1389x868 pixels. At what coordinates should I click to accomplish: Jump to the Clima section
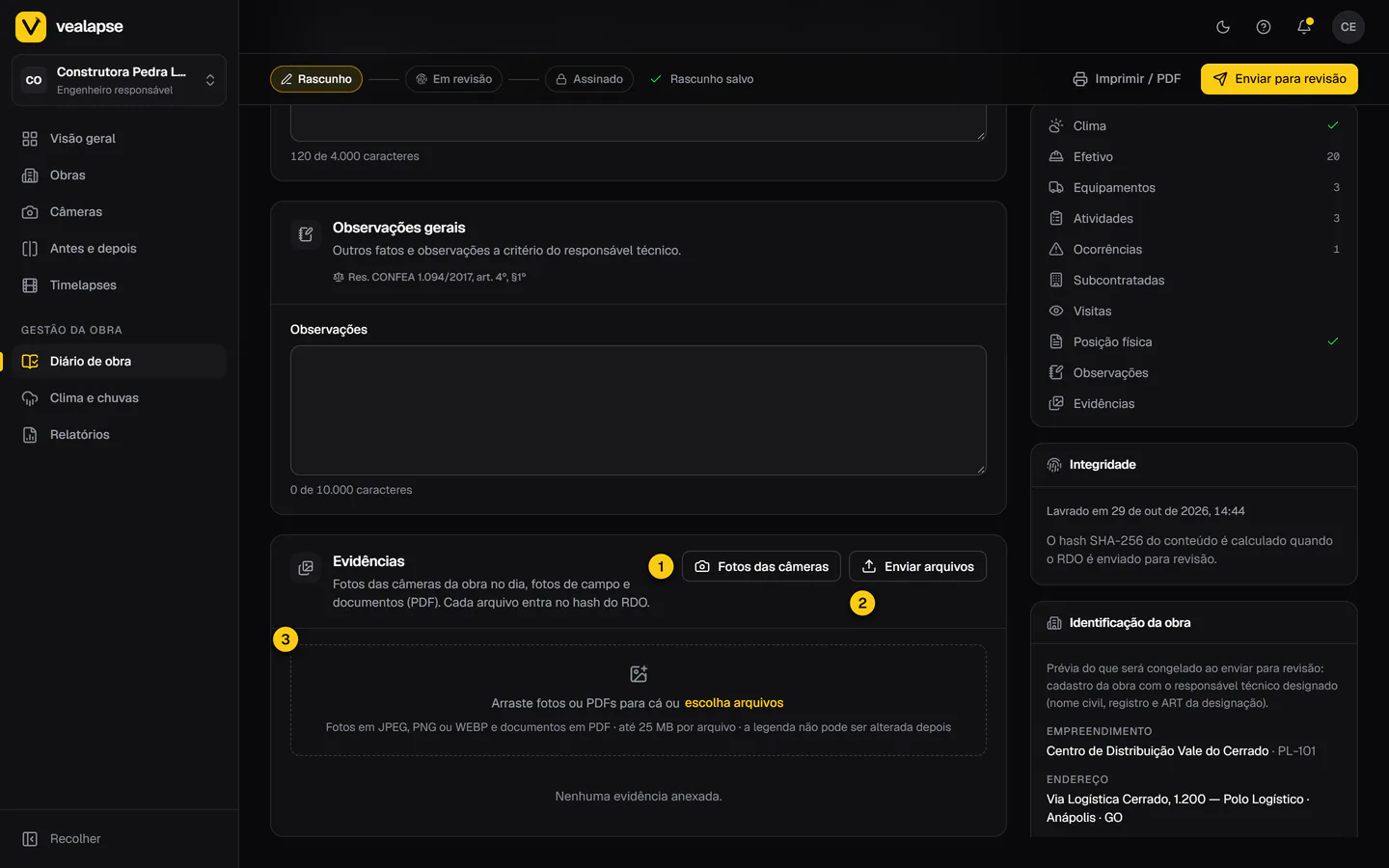1194,126
